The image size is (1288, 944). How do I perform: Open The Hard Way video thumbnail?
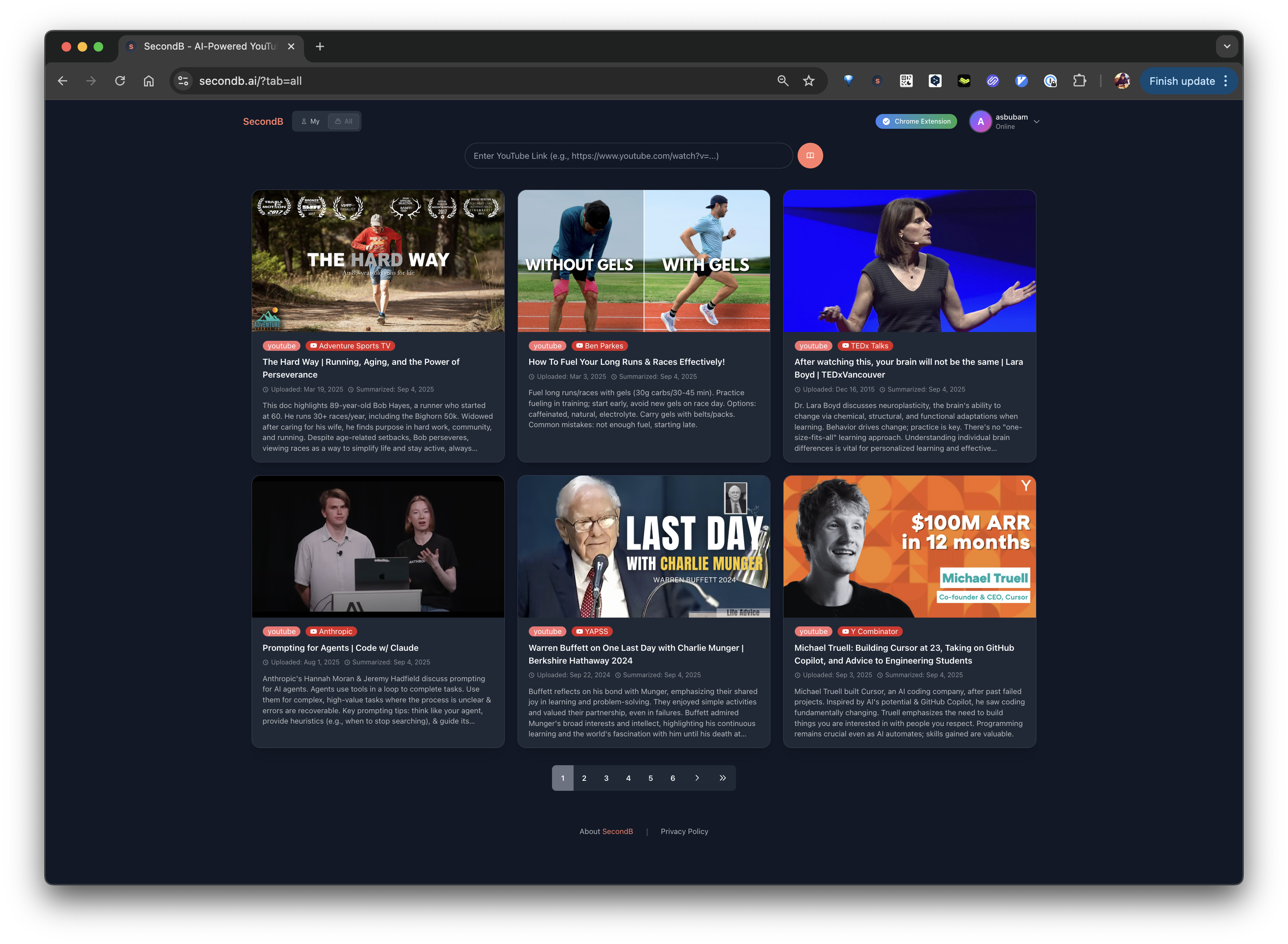378,261
